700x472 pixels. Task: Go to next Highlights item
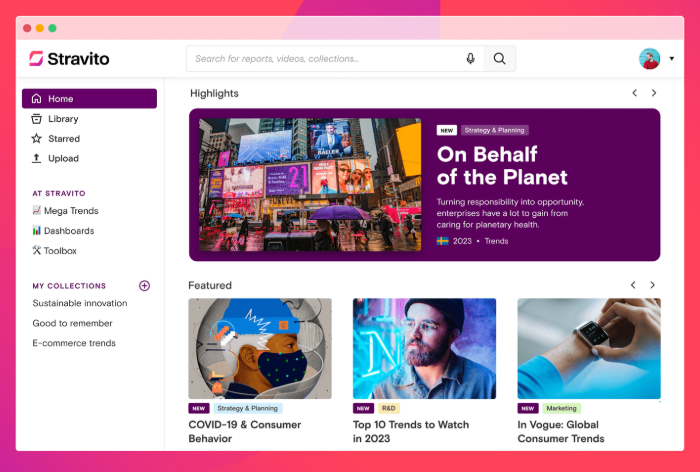tap(654, 93)
